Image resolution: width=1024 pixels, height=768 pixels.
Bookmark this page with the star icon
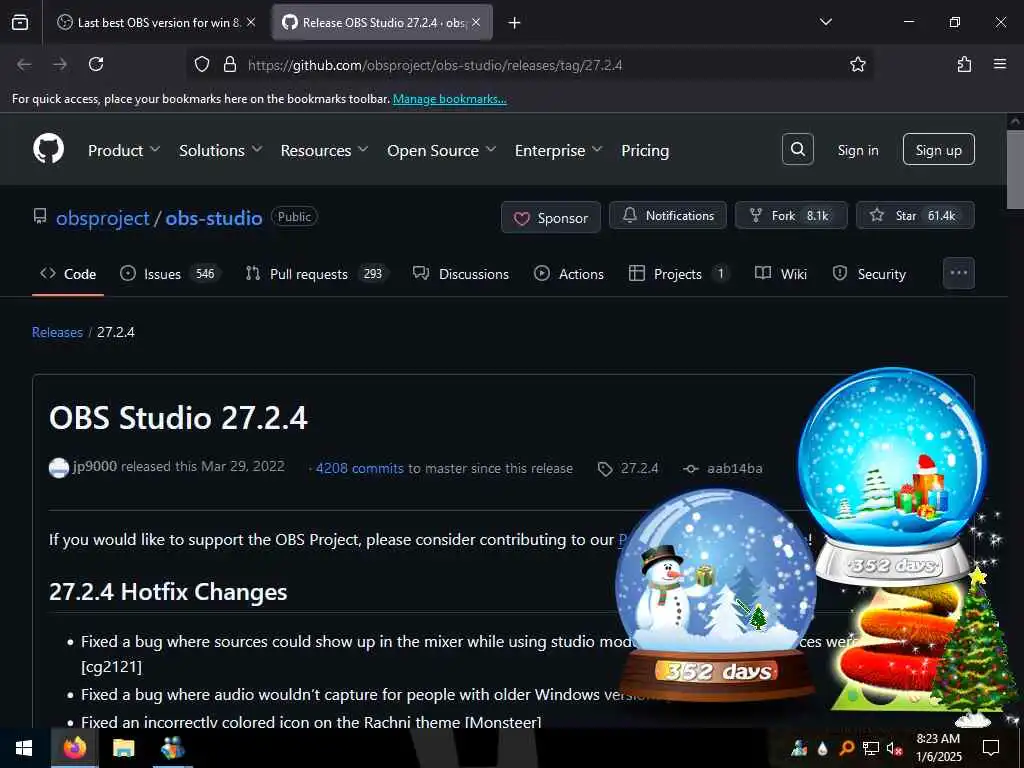[x=857, y=64]
